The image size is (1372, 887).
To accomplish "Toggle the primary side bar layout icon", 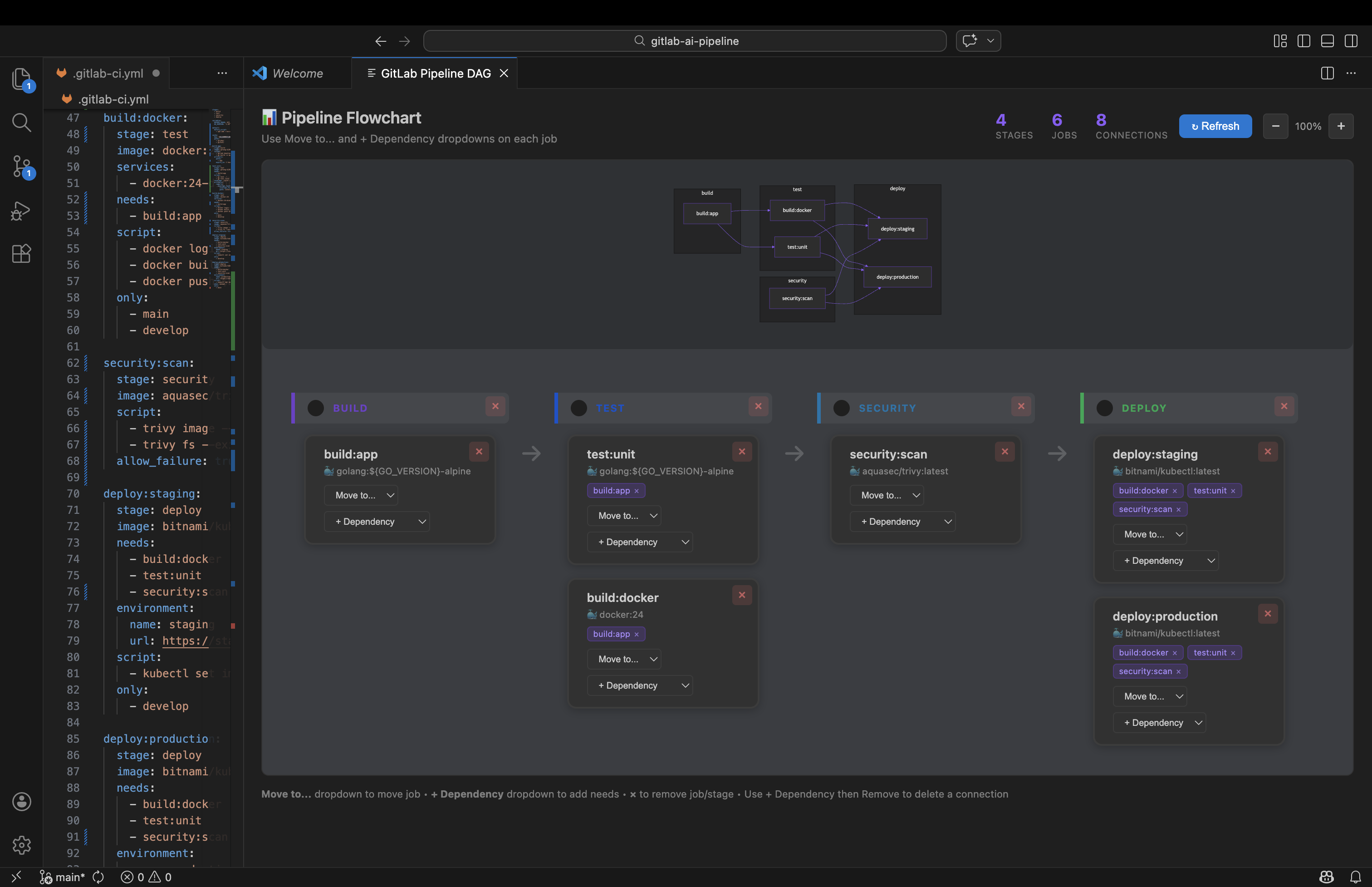I will (1303, 41).
